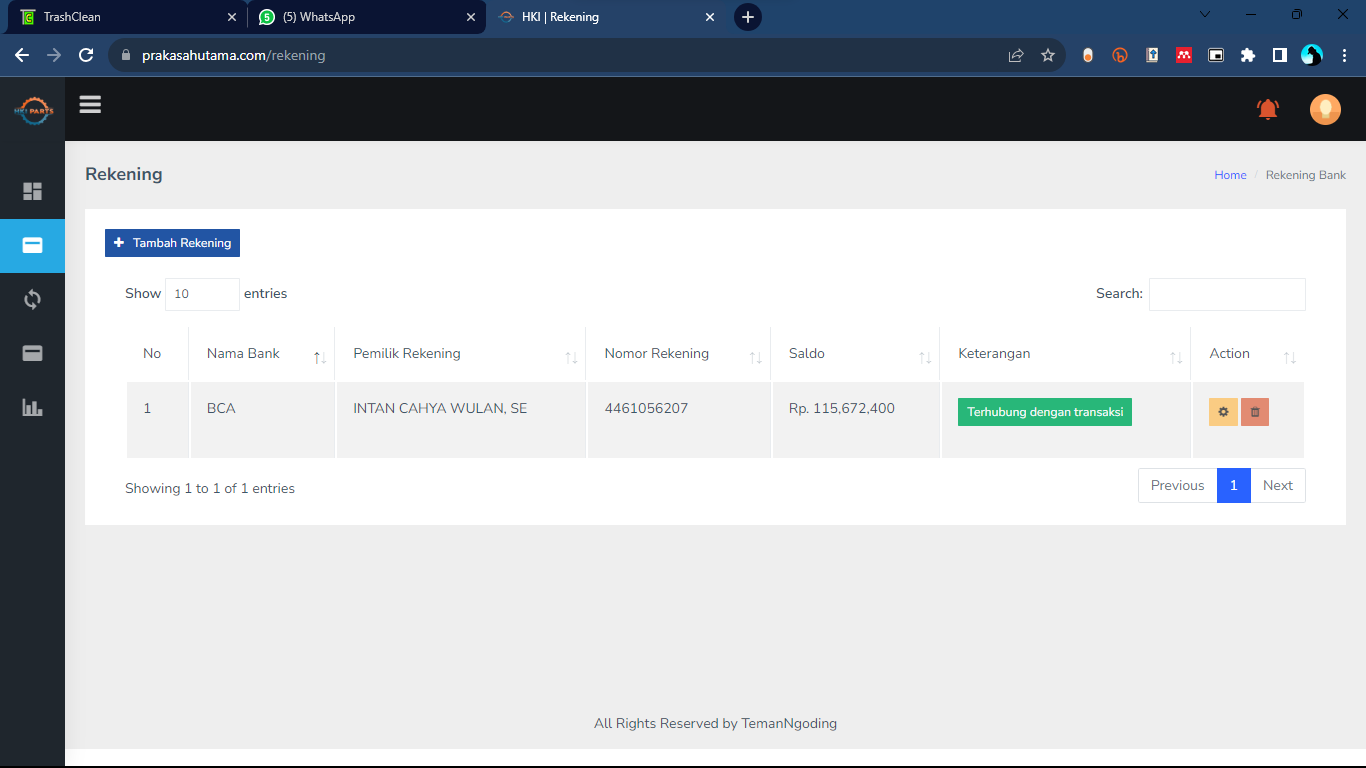The height and width of the screenshot is (768, 1366).
Task: Click the user avatar icon
Action: [1325, 109]
